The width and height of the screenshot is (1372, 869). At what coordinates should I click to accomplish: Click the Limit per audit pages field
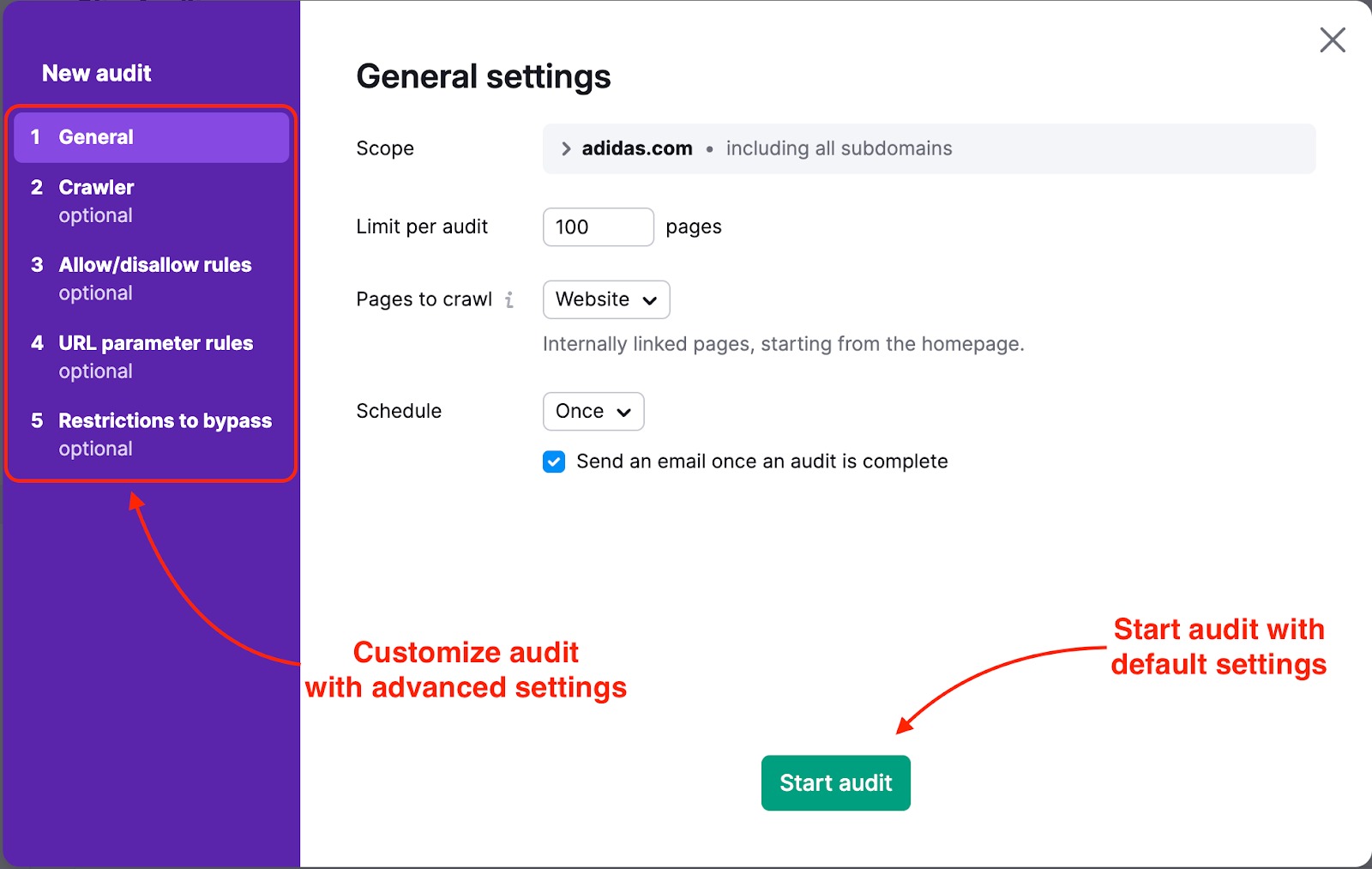pyautogui.click(x=598, y=226)
